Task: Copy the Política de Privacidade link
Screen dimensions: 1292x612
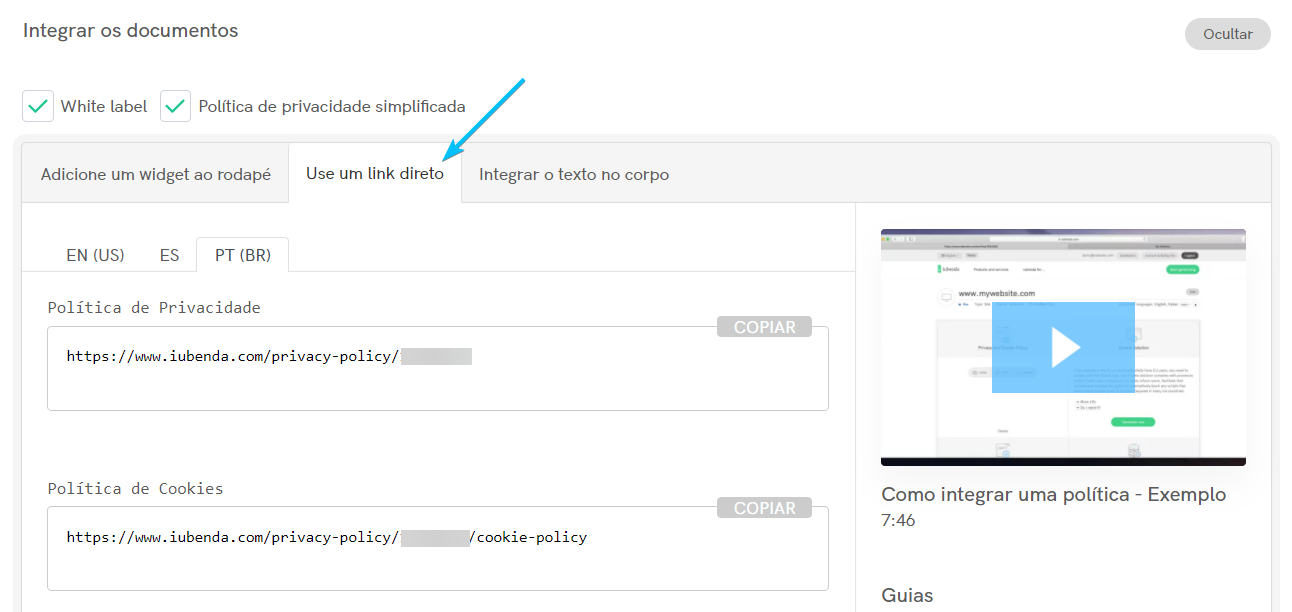Action: (x=764, y=326)
